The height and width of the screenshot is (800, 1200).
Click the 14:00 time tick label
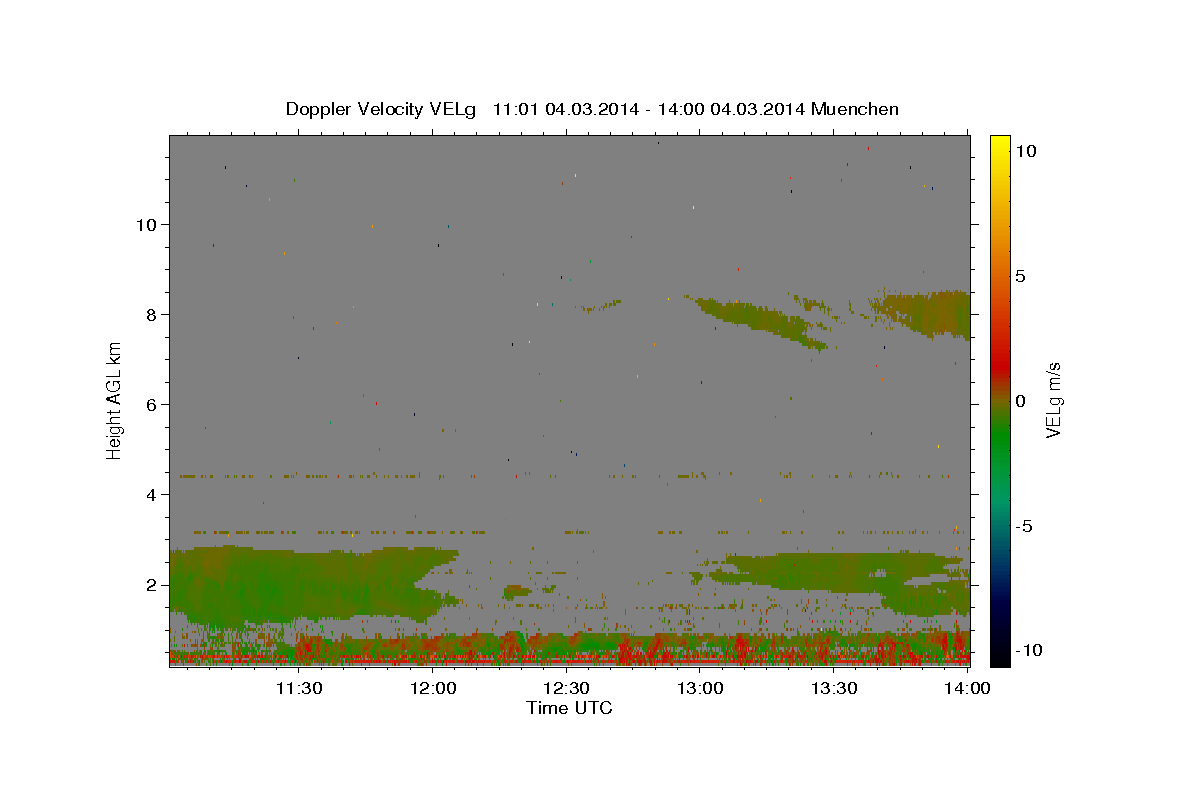pos(967,688)
